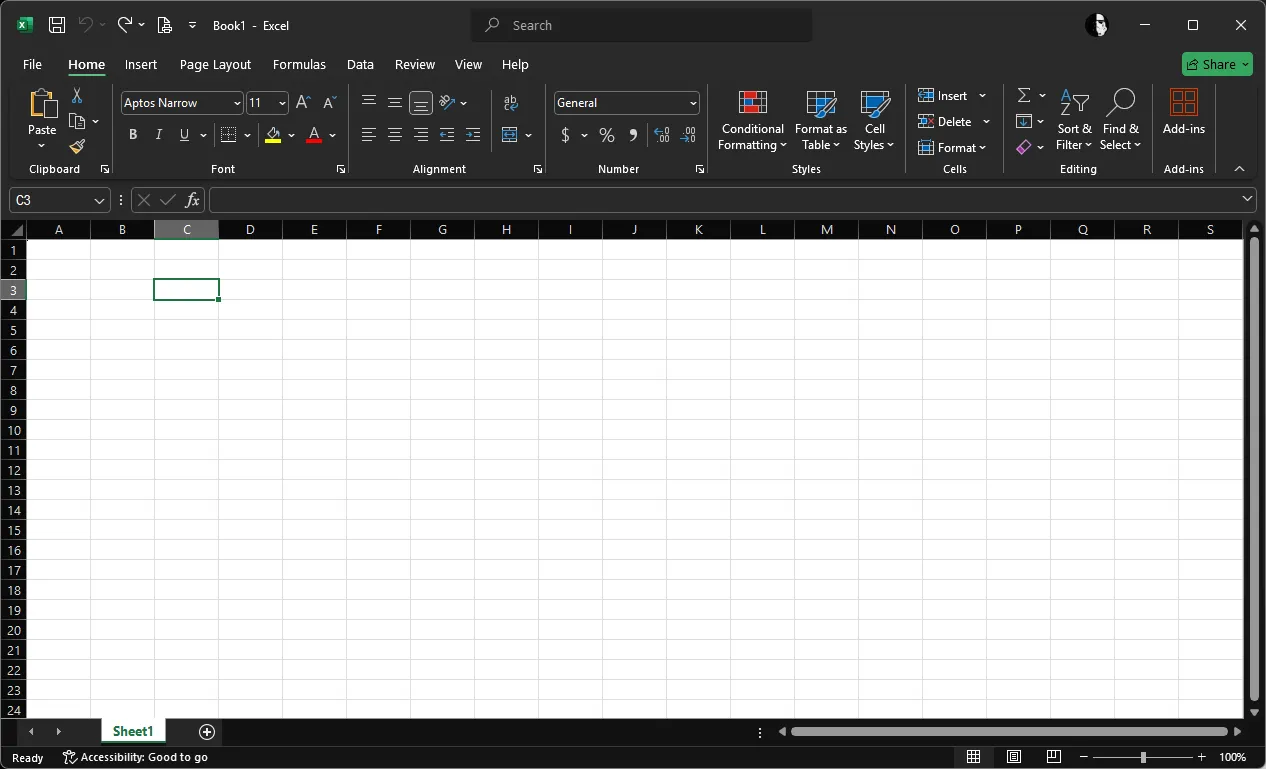Collapse the ribbon with the chevron

coord(1240,169)
